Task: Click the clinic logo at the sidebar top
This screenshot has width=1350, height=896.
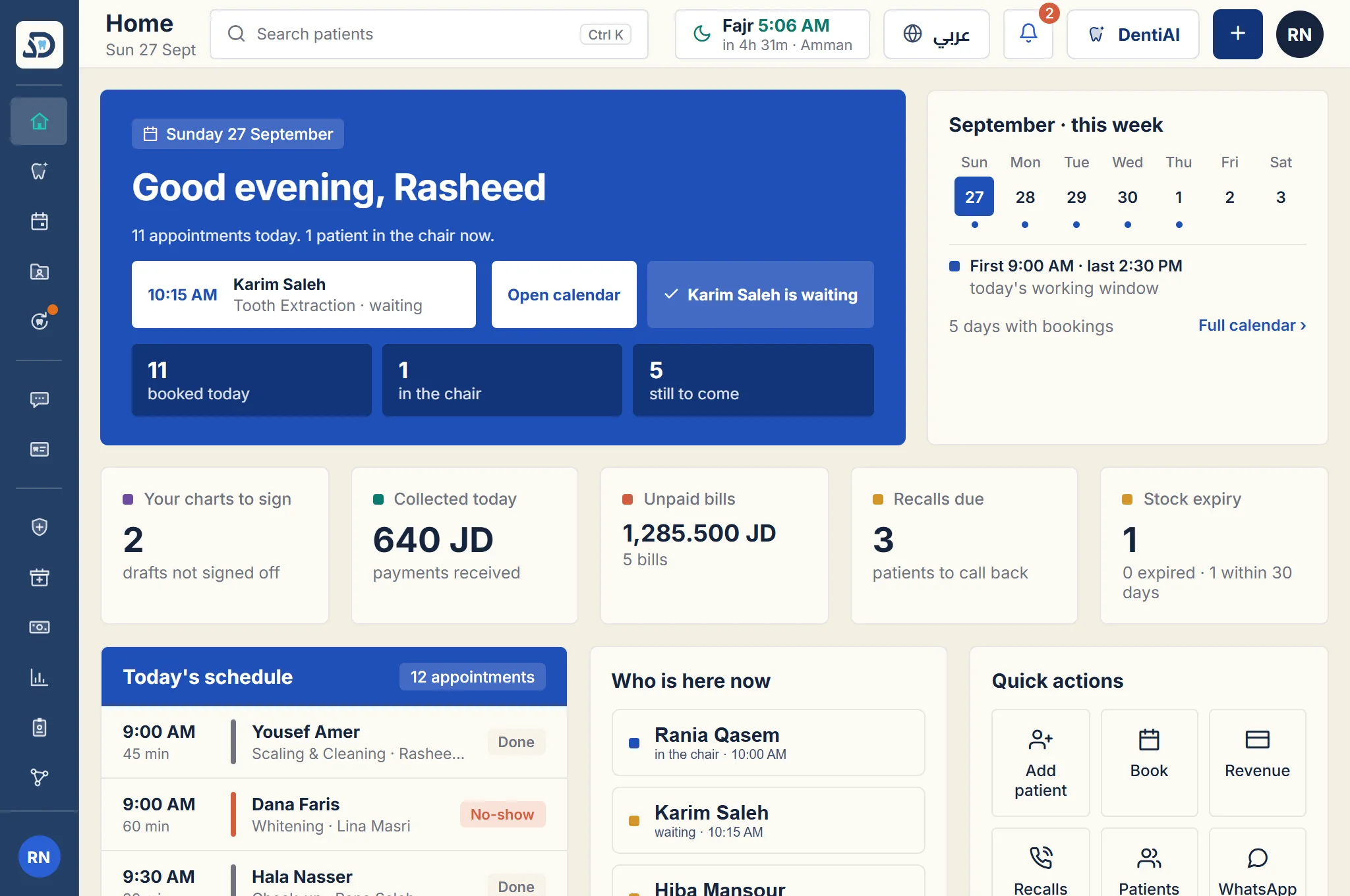Action: pos(40,45)
